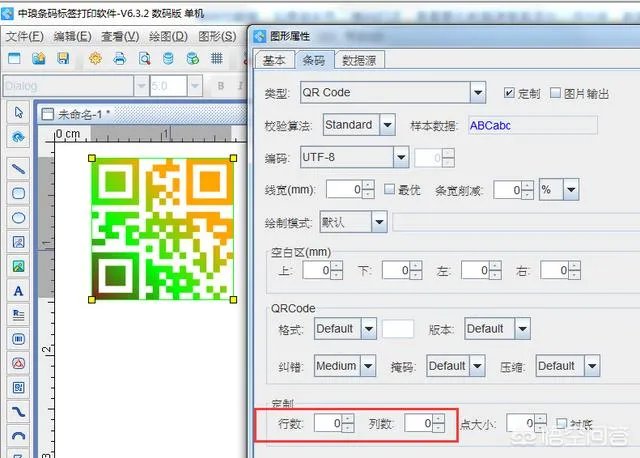Open the 绘图(D) menu
Viewport: 640px width, 458px height.
click(168, 36)
